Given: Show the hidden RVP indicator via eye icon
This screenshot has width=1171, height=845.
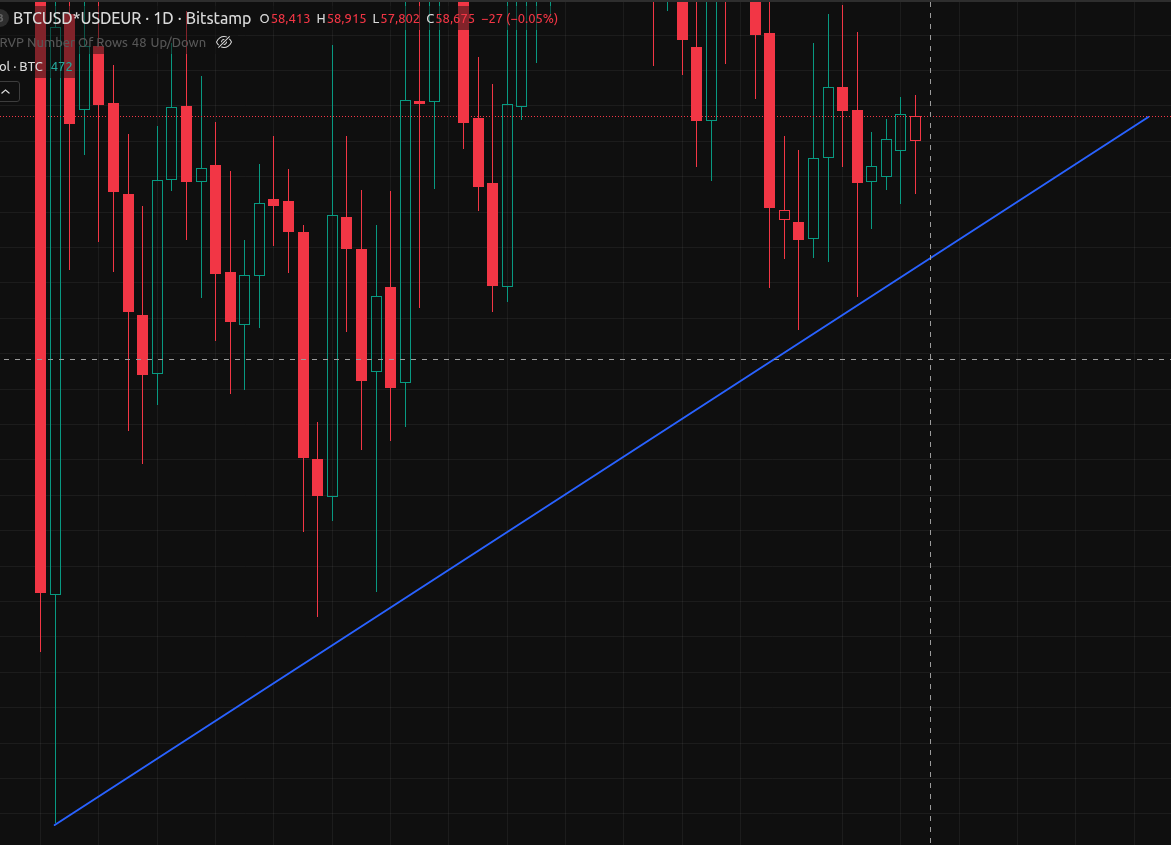Looking at the screenshot, I should click(x=224, y=42).
